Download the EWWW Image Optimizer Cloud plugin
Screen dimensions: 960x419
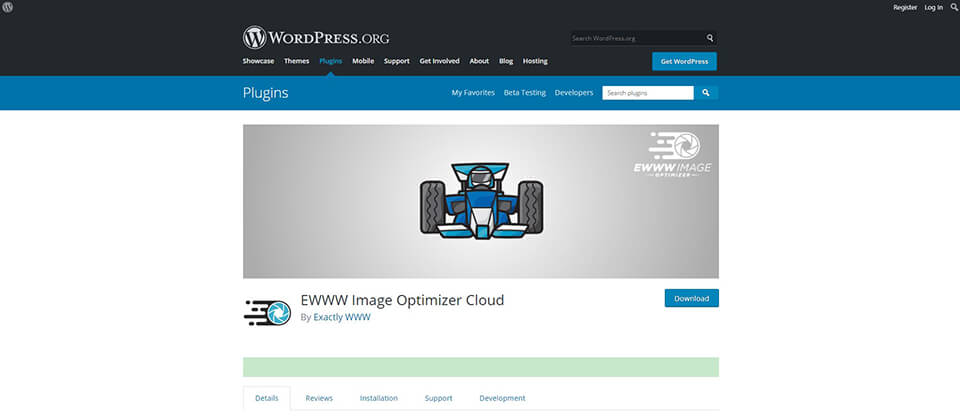coord(692,298)
